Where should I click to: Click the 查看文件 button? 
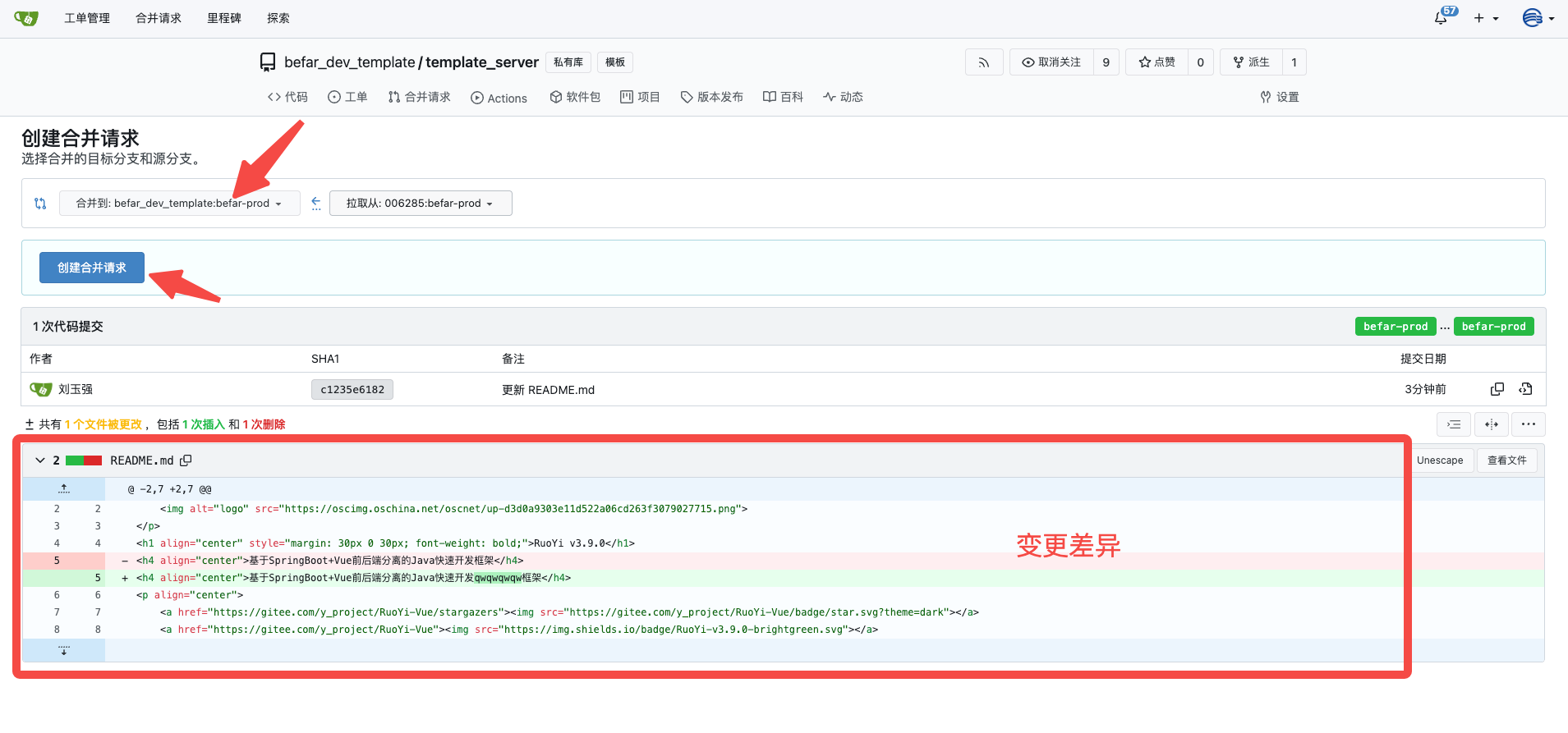1506,460
